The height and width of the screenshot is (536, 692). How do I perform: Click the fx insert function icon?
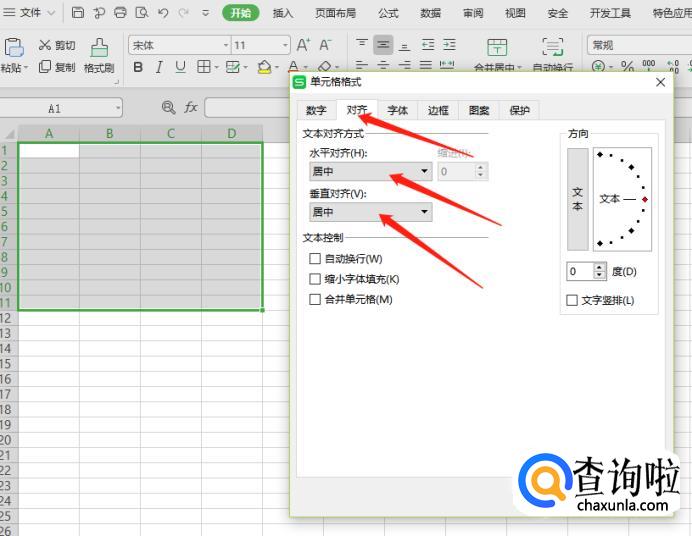tap(191, 107)
